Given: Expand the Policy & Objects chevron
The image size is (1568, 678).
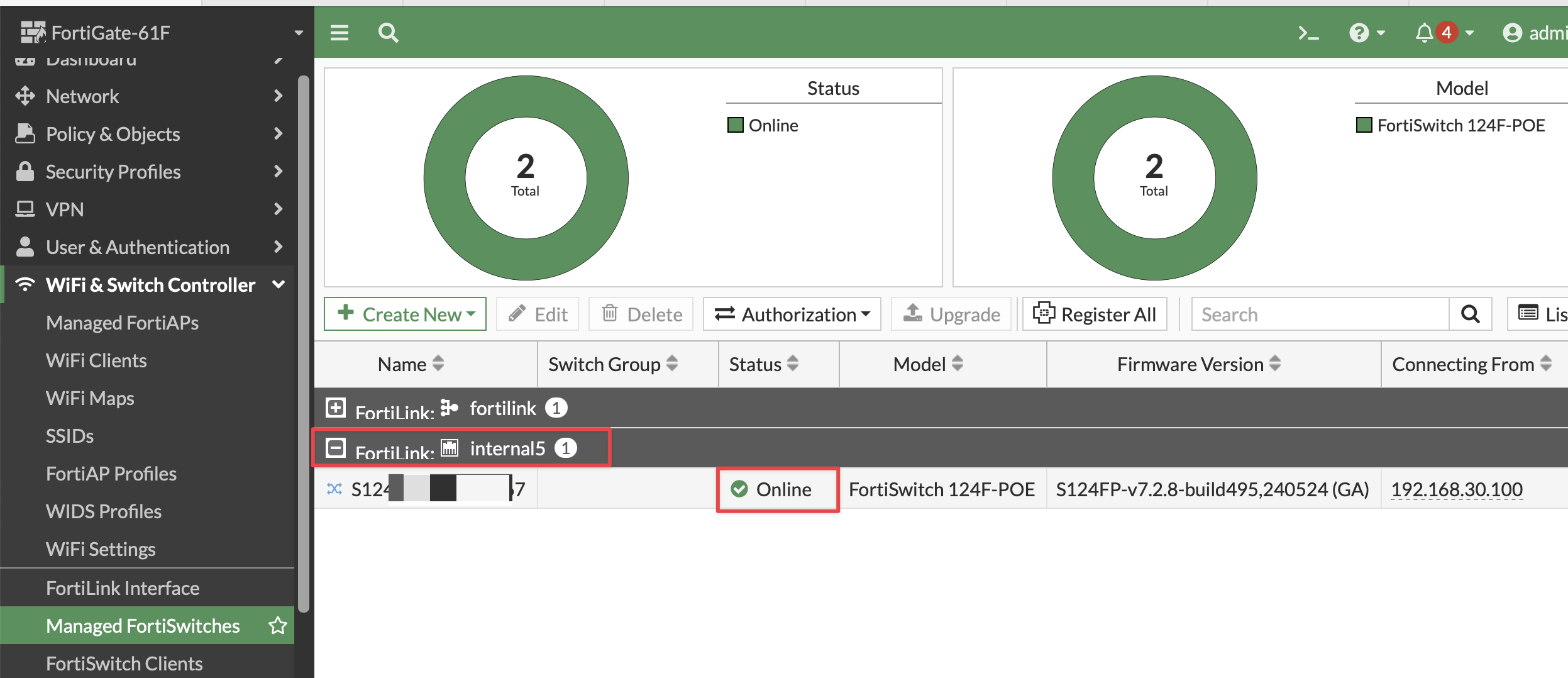Looking at the screenshot, I should pos(279,133).
